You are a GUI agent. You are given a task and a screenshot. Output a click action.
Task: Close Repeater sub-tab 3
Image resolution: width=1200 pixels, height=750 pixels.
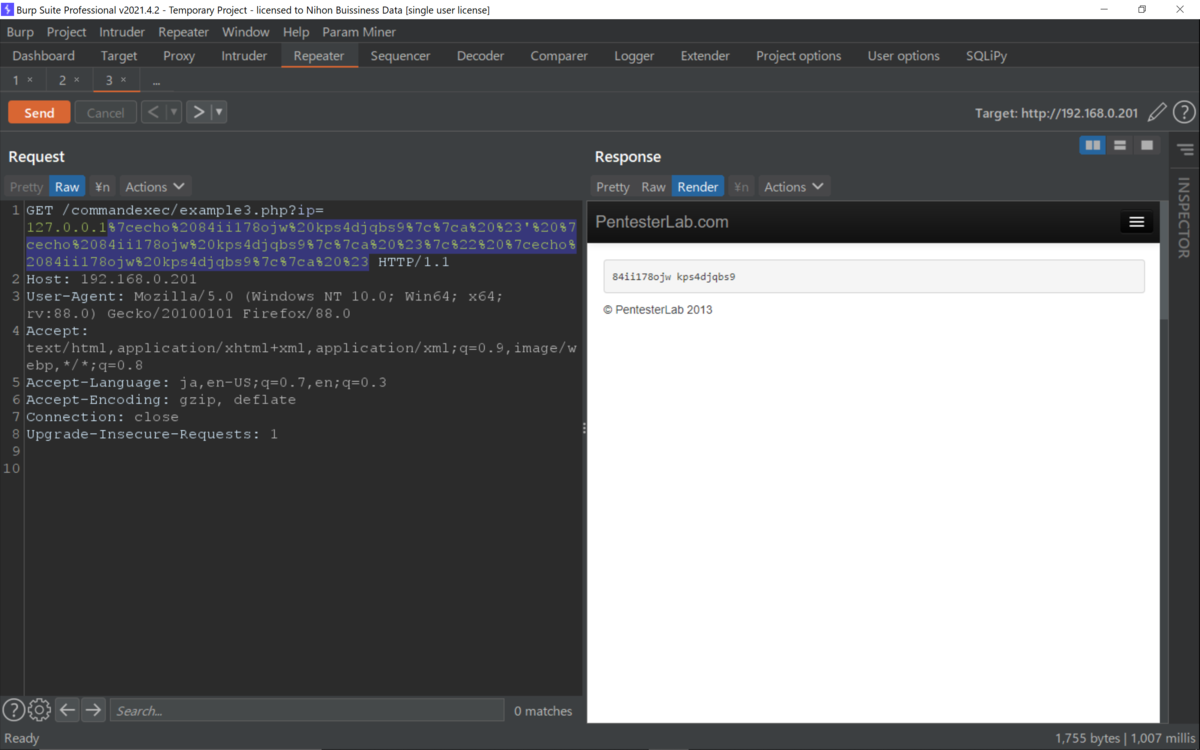123,79
